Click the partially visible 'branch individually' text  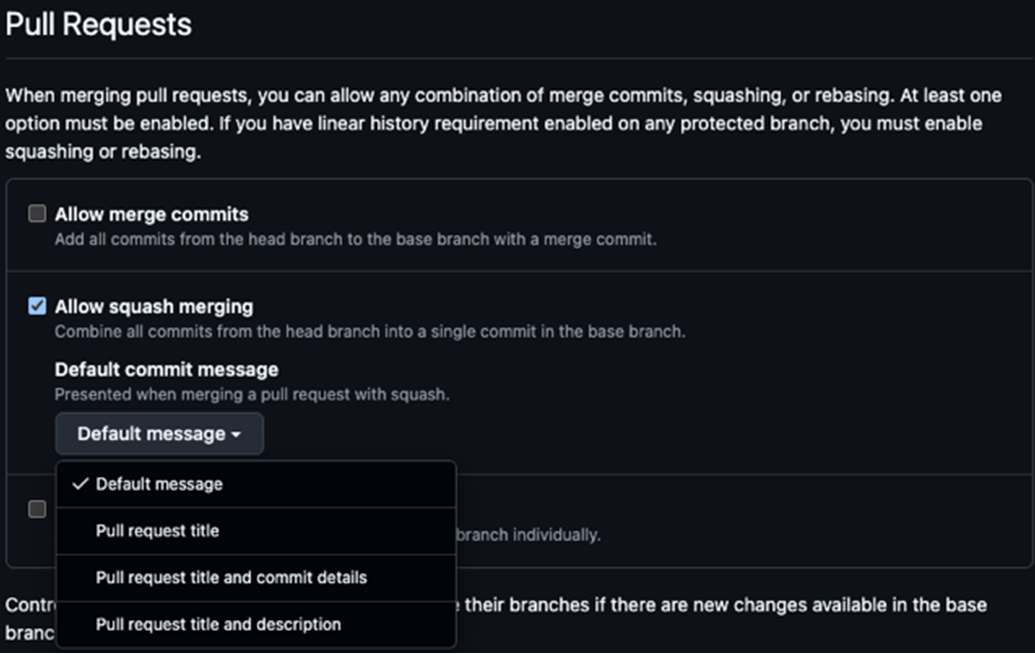point(528,535)
